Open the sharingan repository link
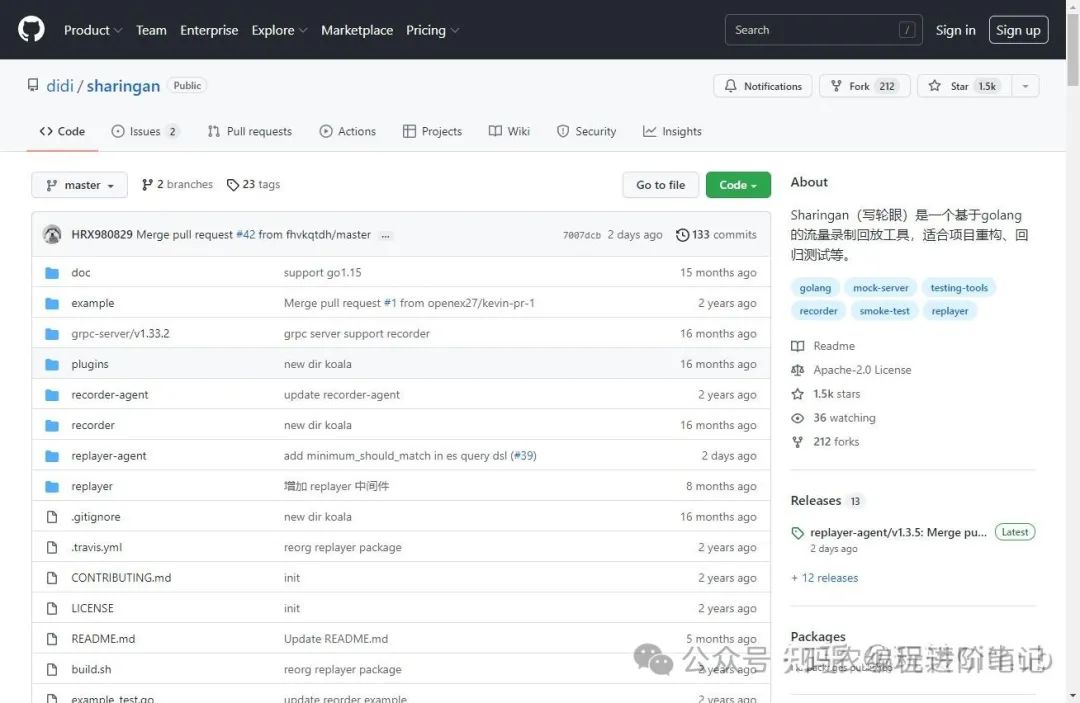The width and height of the screenshot is (1080, 703). click(x=123, y=85)
